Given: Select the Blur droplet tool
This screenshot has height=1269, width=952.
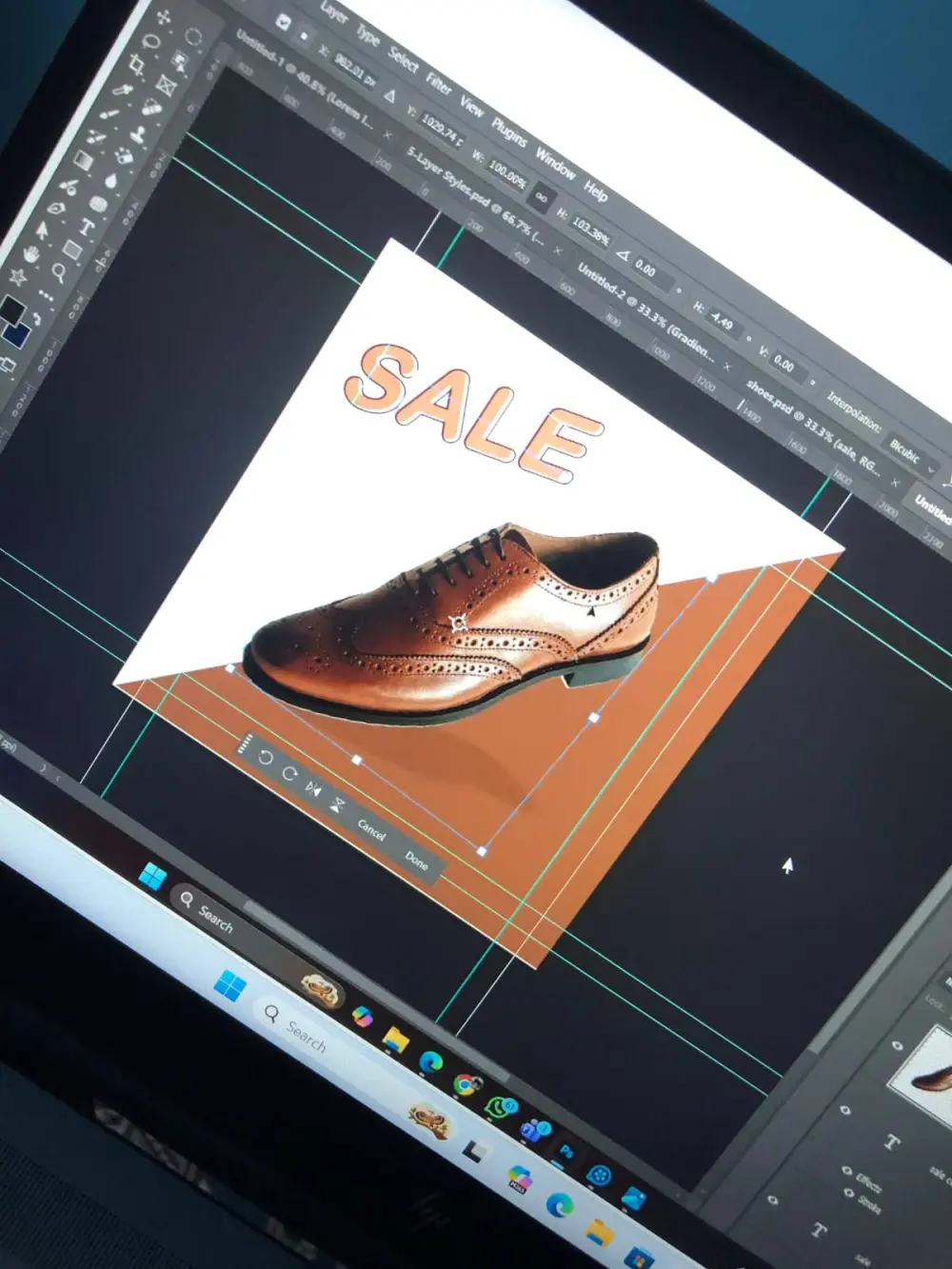Looking at the screenshot, I should 111,181.
